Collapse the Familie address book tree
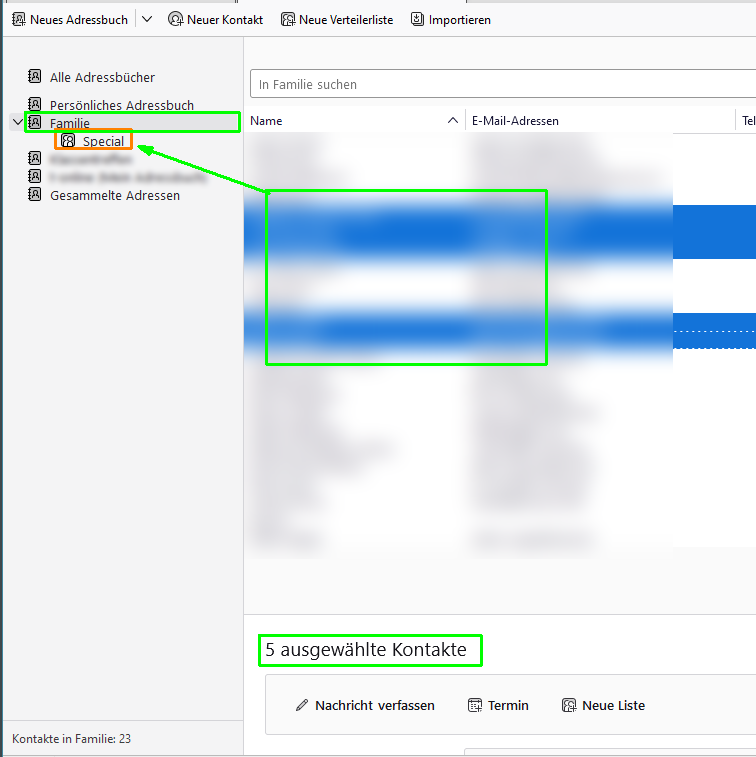This screenshot has width=756, height=757. (17, 122)
